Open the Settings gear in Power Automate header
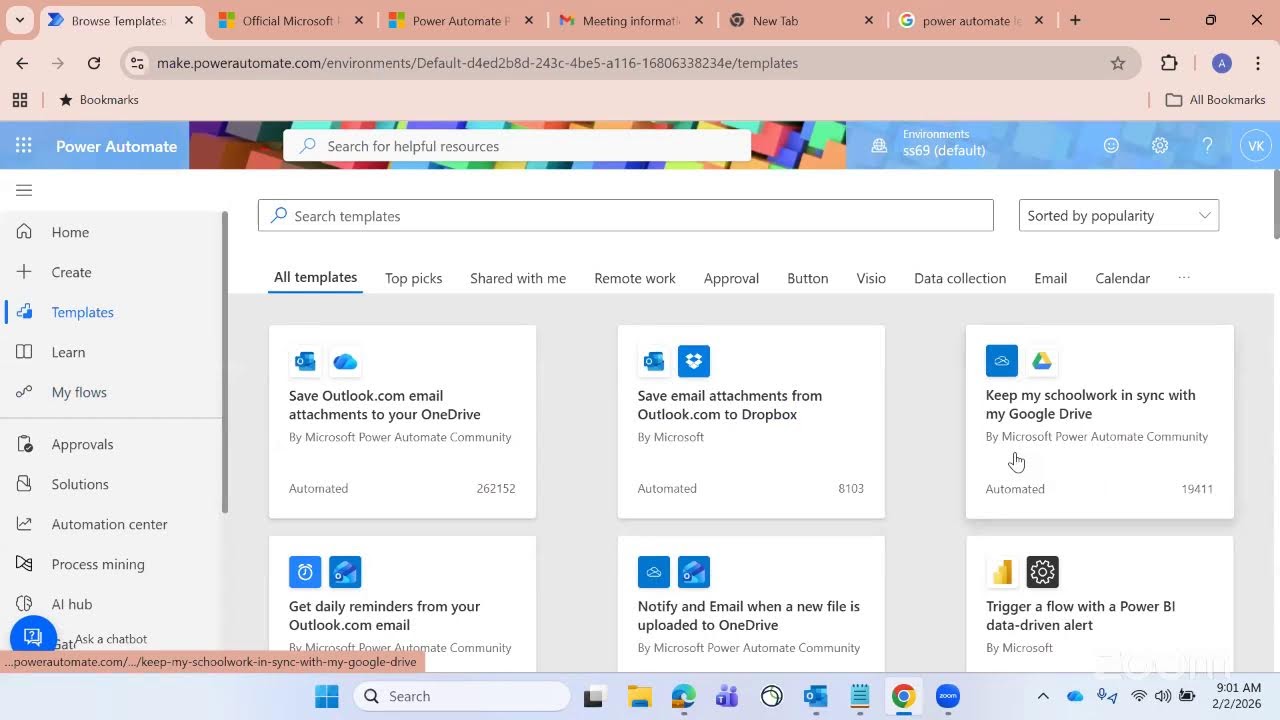1280x720 pixels. click(1160, 146)
